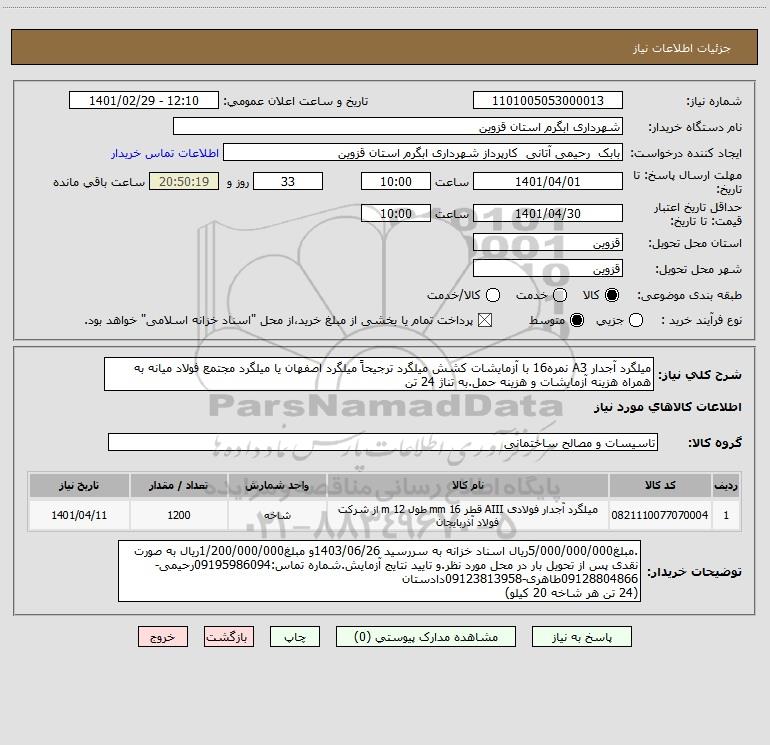Viewport: 770px width, 745px height.
Task: Click the میلگرد آجدار فولادی product name cell
Action: click(468, 515)
